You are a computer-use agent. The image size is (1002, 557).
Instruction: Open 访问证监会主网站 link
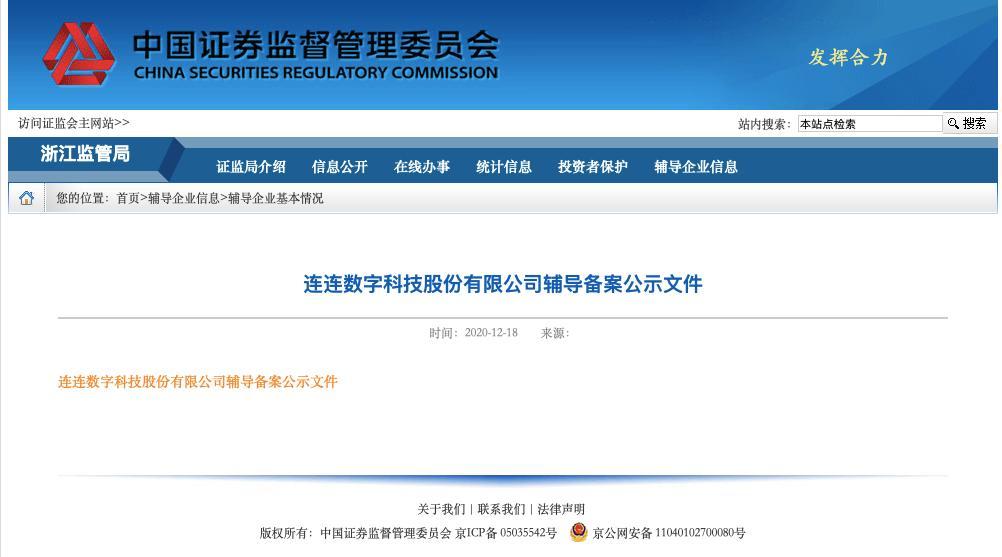coord(73,123)
